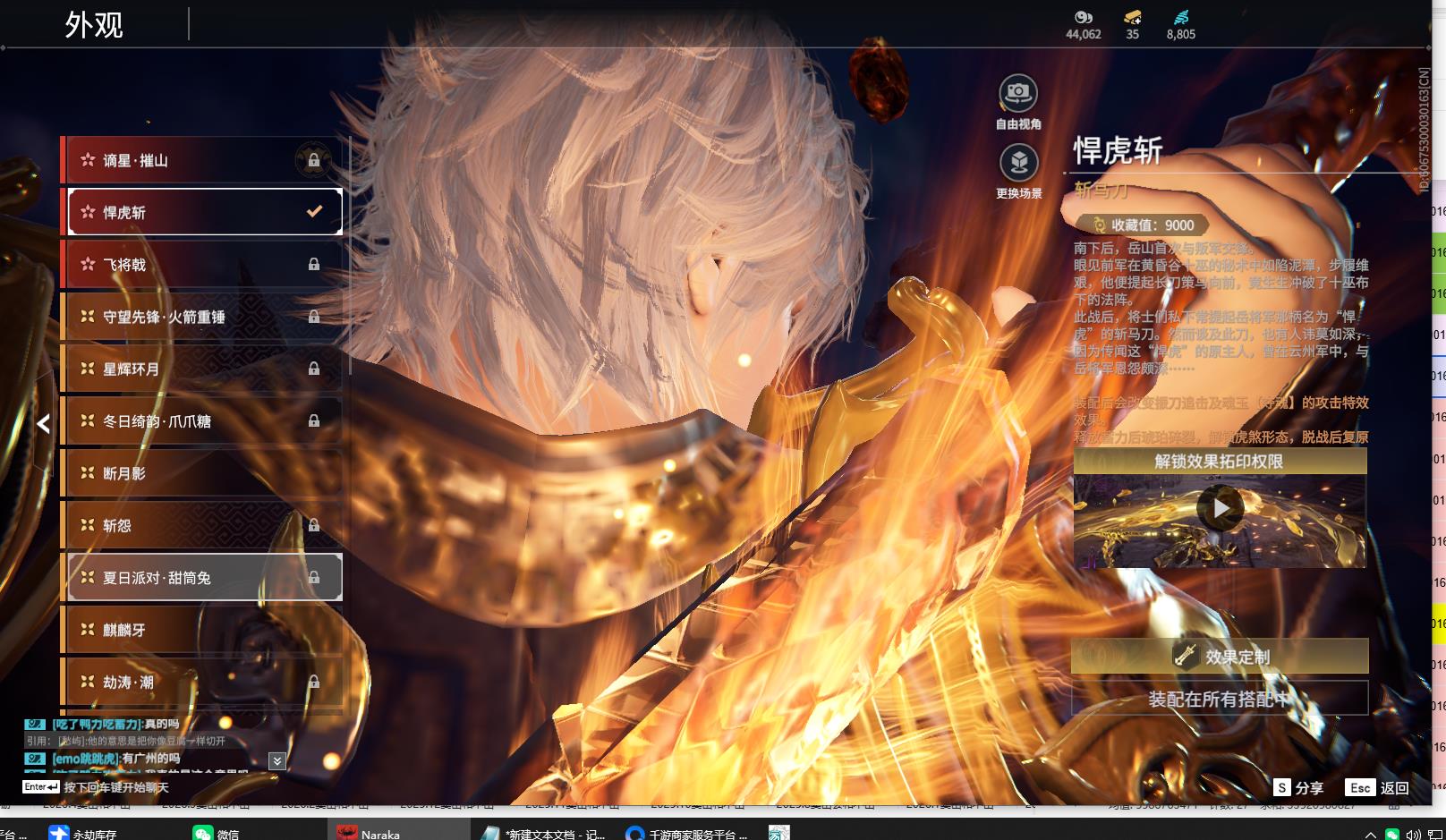Click the yin-yang coin currency icon
The width and height of the screenshot is (1446, 840).
(1083, 17)
